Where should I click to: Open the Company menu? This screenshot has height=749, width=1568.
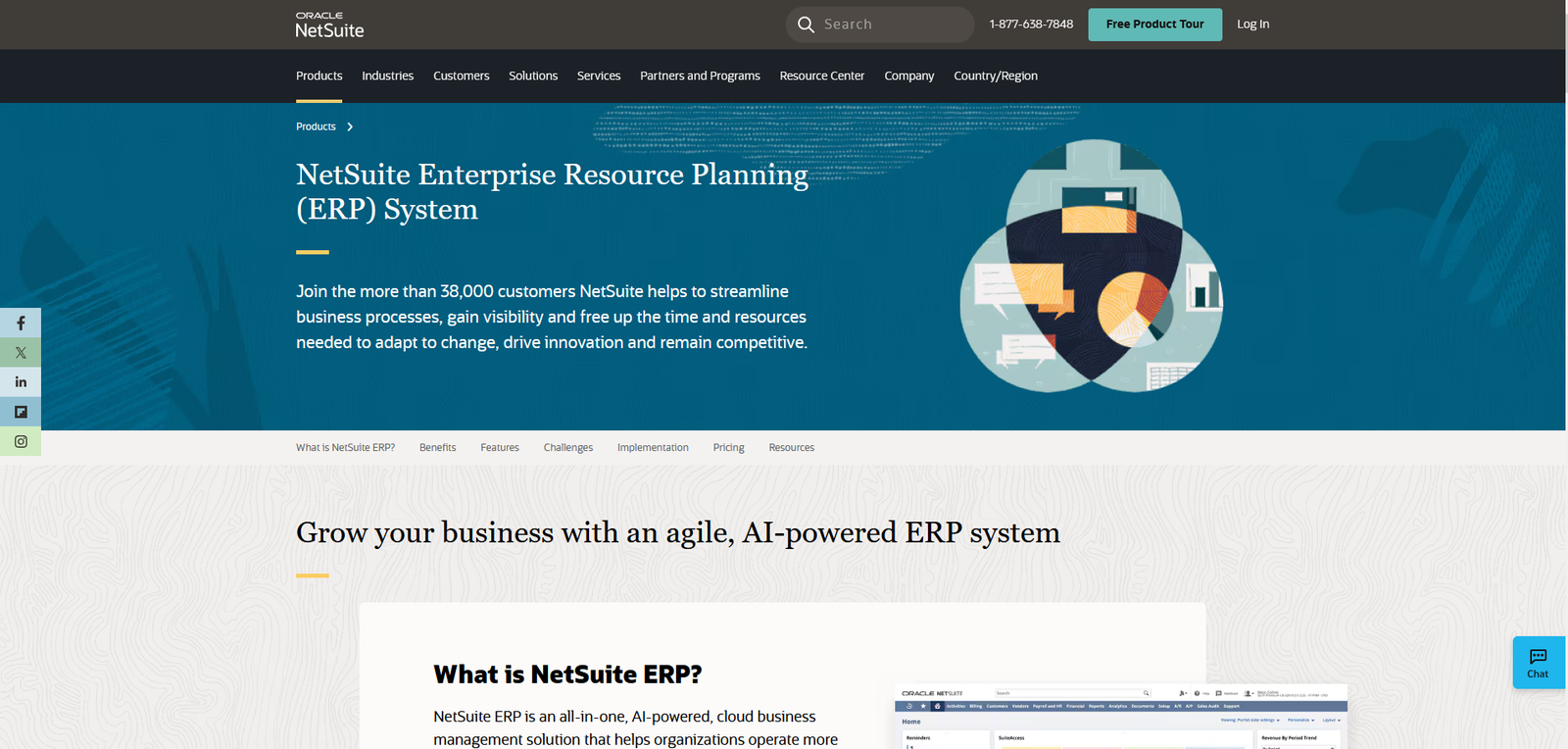909,75
